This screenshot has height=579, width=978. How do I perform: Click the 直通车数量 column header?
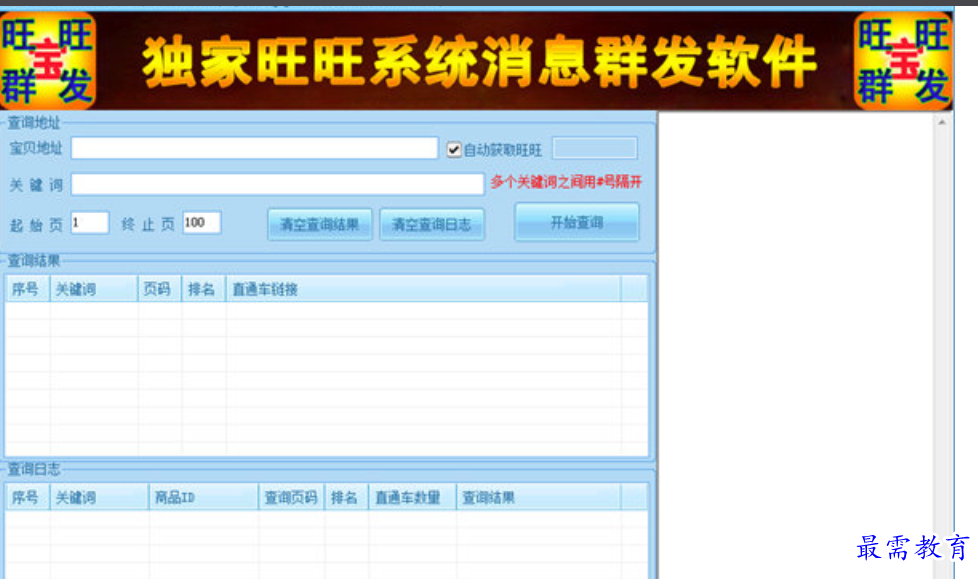point(412,497)
